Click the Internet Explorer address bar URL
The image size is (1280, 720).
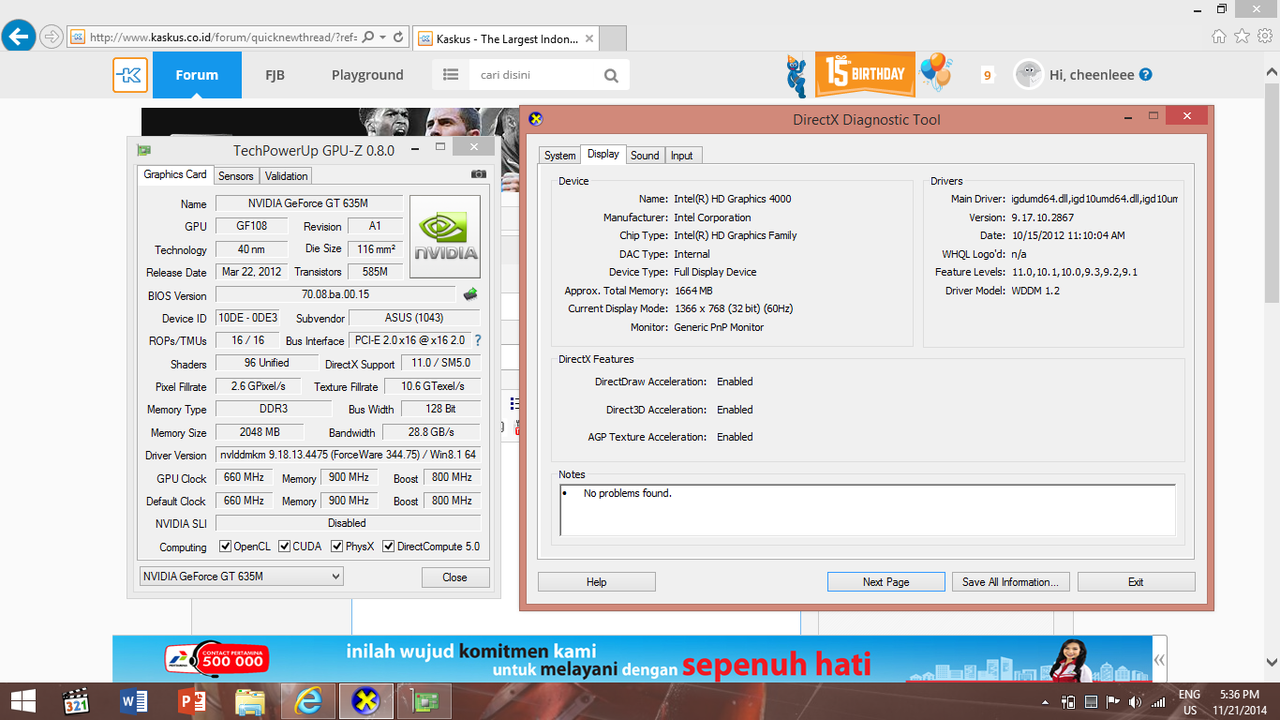pyautogui.click(x=222, y=38)
